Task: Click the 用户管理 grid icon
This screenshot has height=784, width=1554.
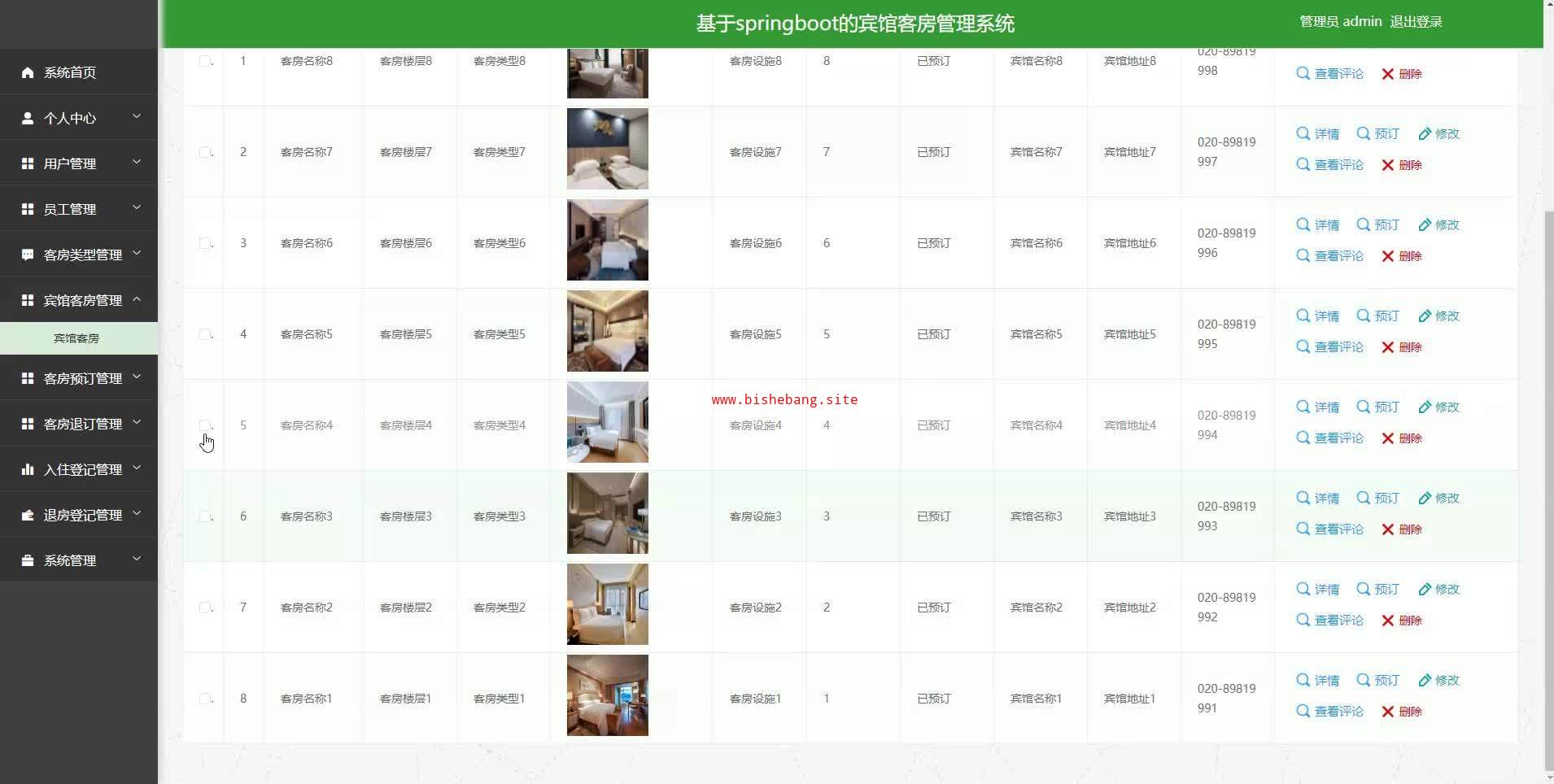Action: [28, 163]
